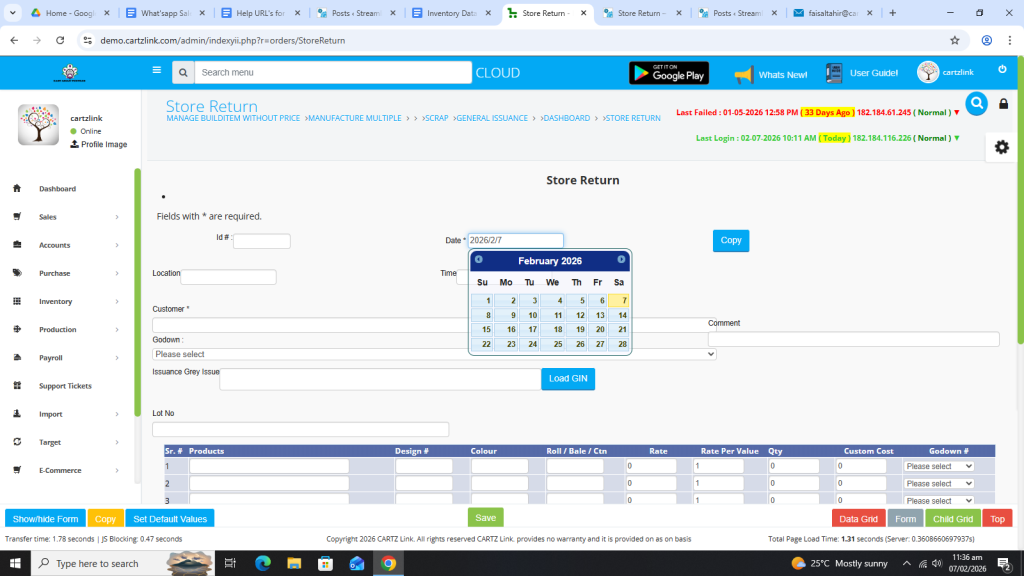
Task: Click the blue round search icon
Action: click(x=976, y=103)
